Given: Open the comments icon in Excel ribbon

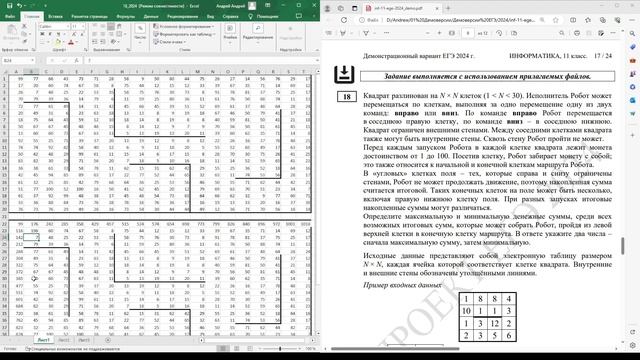Looking at the screenshot, I should coord(299,16).
